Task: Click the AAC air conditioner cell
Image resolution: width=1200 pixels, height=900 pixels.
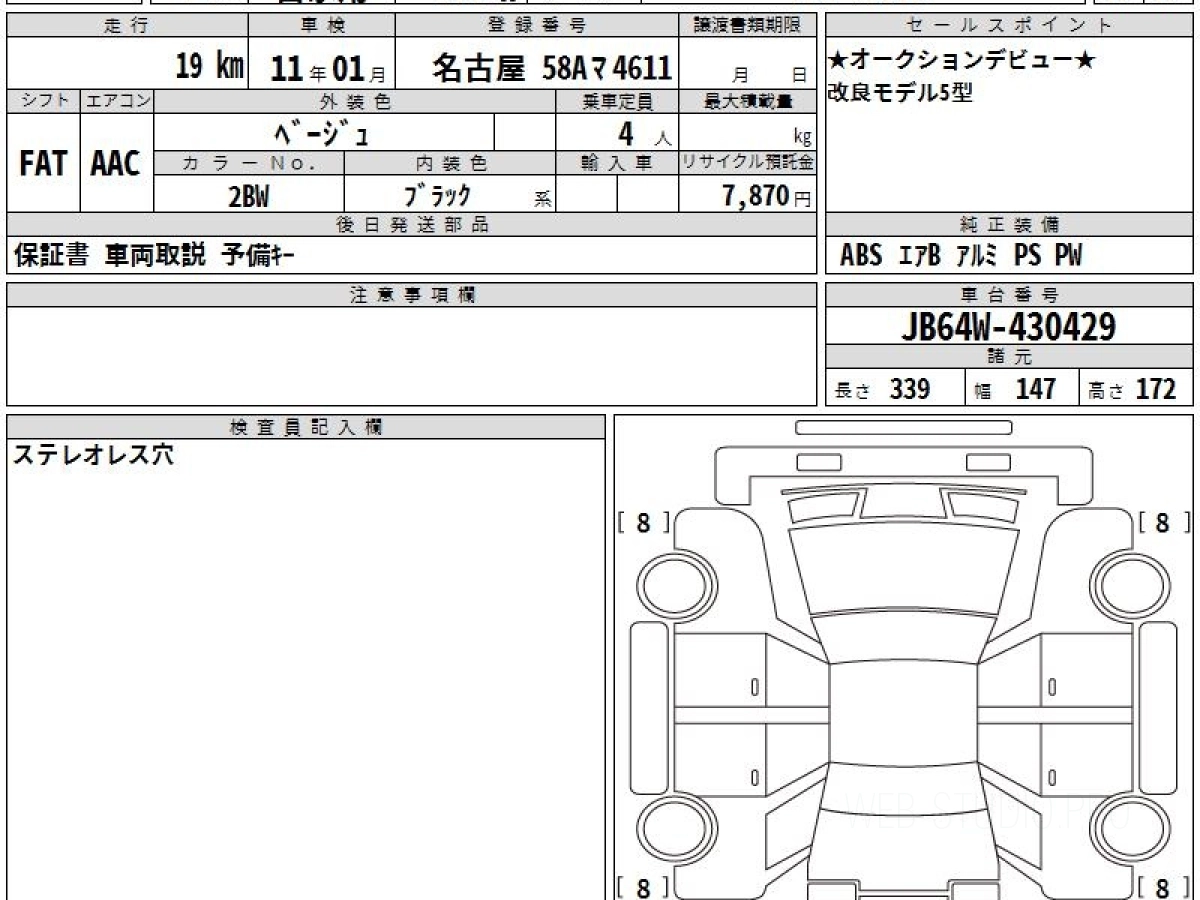Action: (x=116, y=164)
